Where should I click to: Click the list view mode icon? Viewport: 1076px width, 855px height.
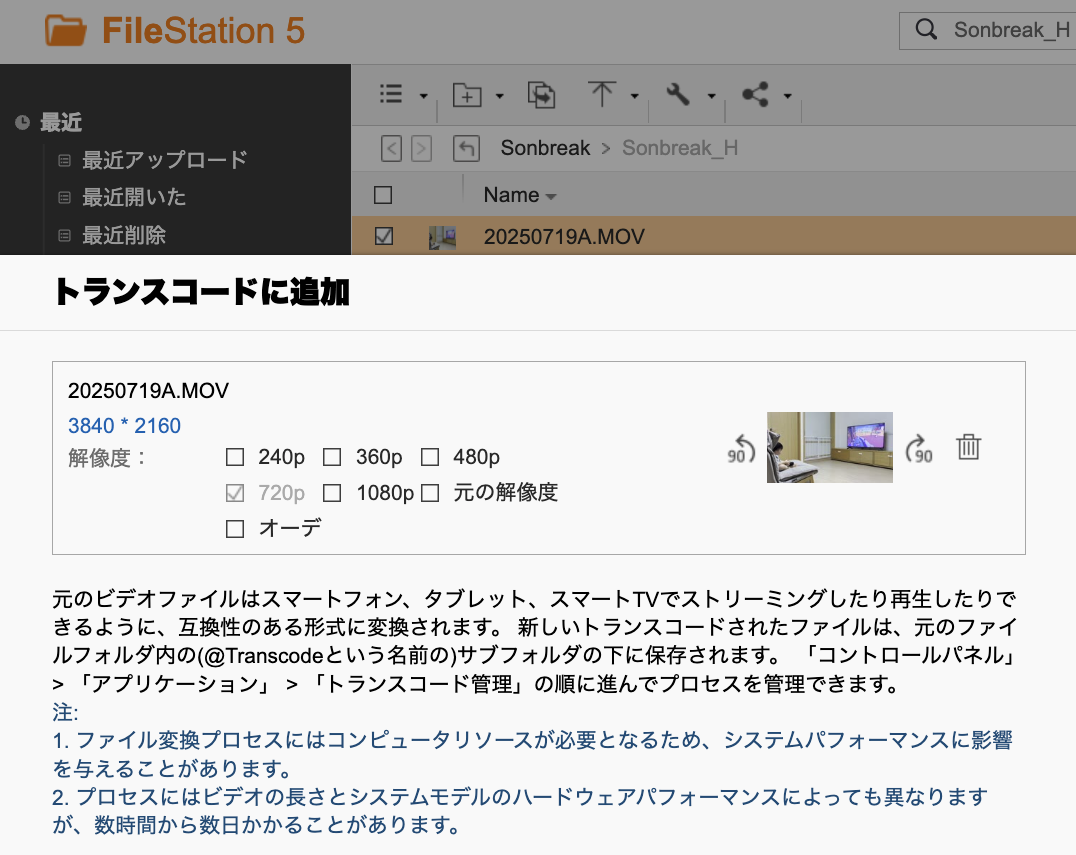pos(391,94)
